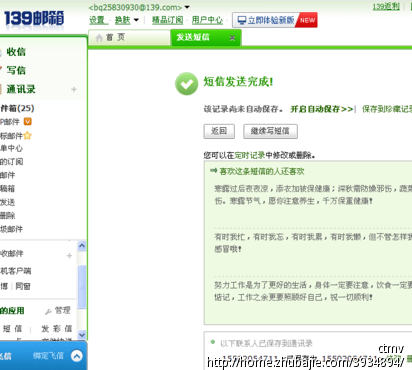Viewport: 412px width, 370px height.
Task: Select the 发送短信 tab
Action: pyautogui.click(x=193, y=37)
